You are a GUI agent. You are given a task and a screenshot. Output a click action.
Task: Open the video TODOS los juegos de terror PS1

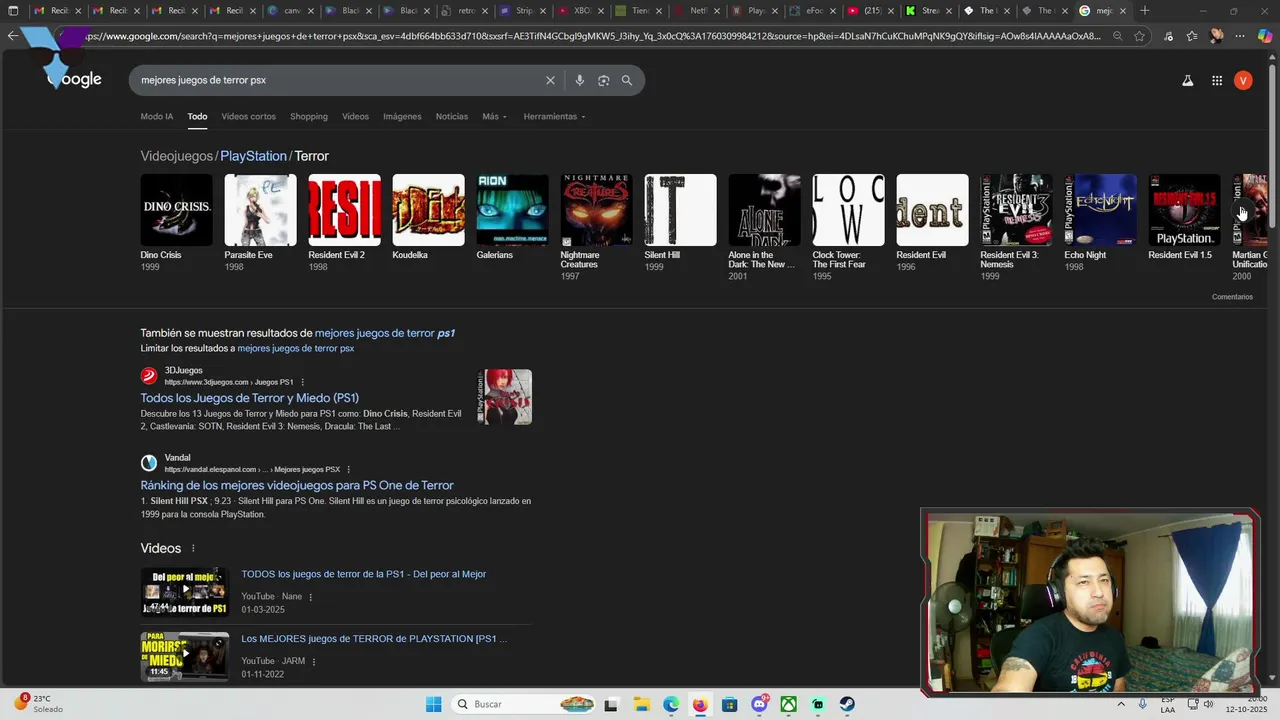363,574
